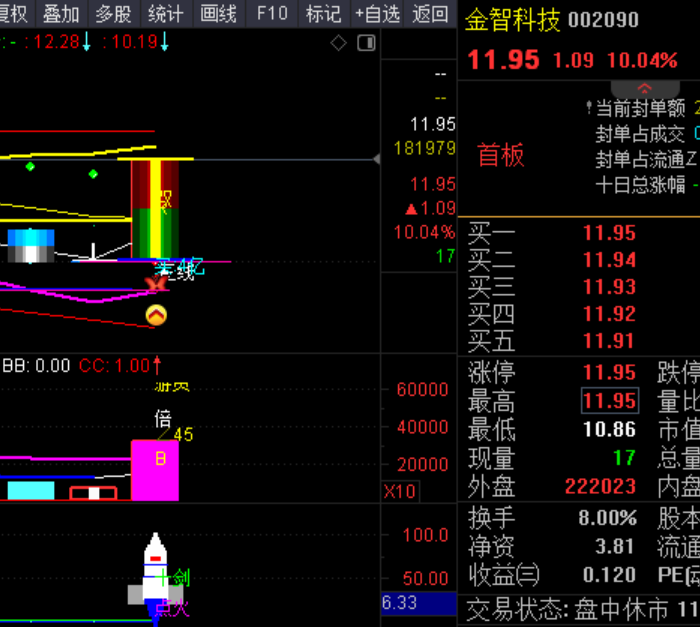The width and height of the screenshot is (700, 627).
Task: Click the 返回 back button
Action: pyautogui.click(x=430, y=13)
